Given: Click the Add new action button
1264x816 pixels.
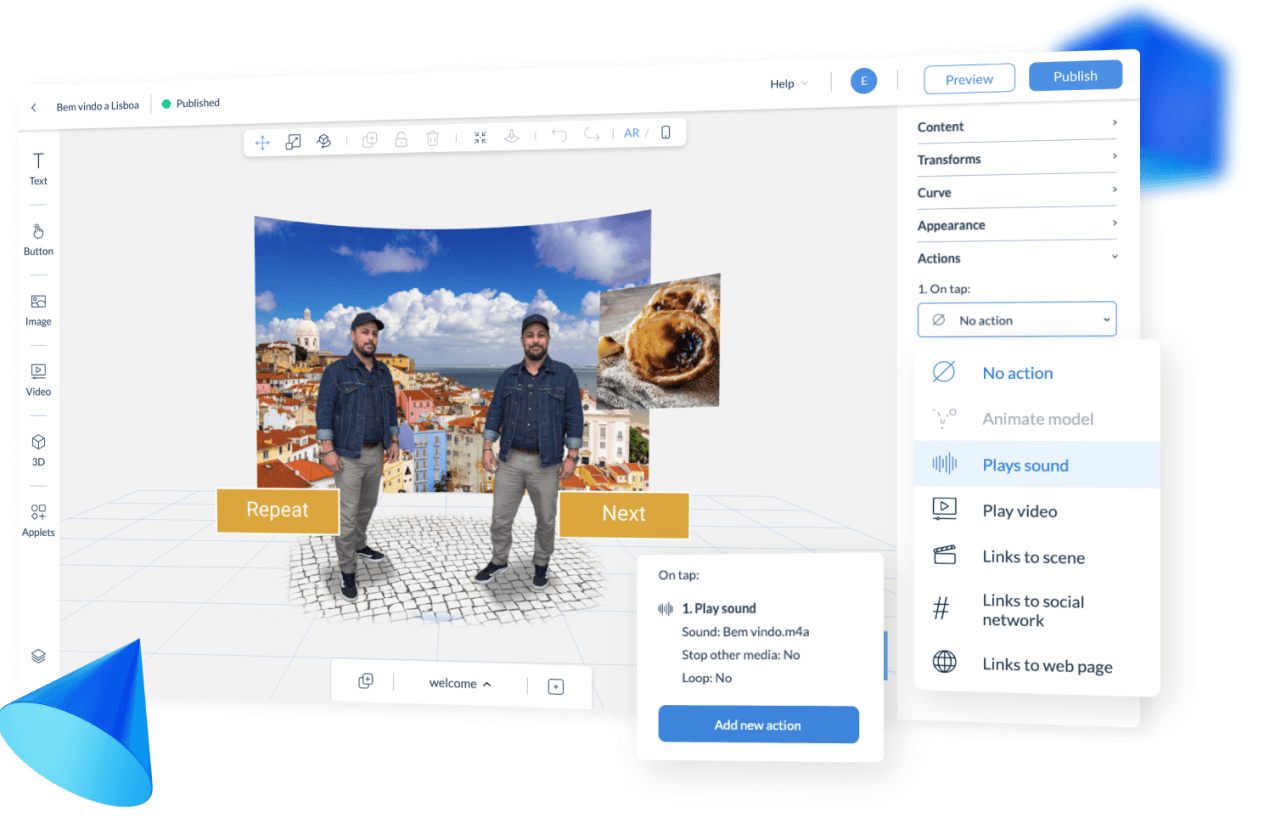Looking at the screenshot, I should 758,725.
